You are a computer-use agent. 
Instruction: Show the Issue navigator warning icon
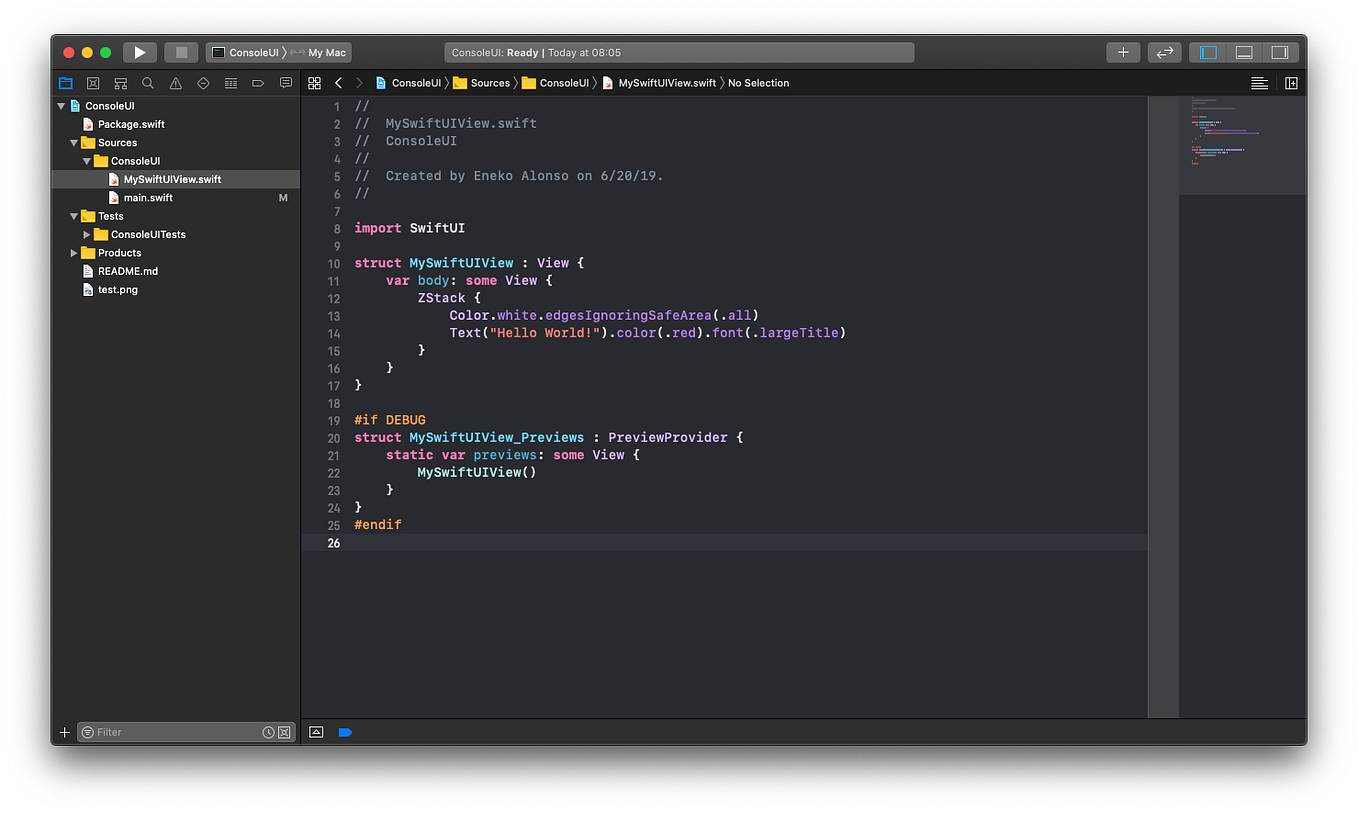pos(176,83)
